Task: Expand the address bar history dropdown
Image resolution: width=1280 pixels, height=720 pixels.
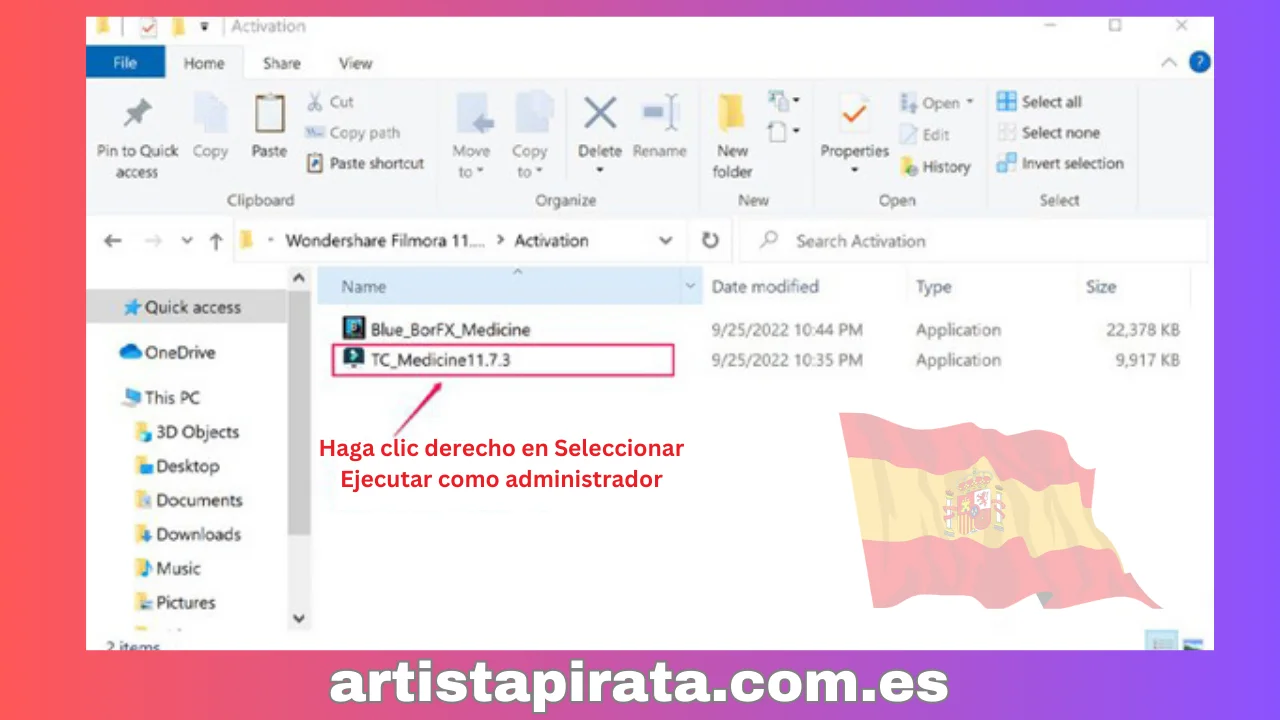Action: [x=665, y=241]
